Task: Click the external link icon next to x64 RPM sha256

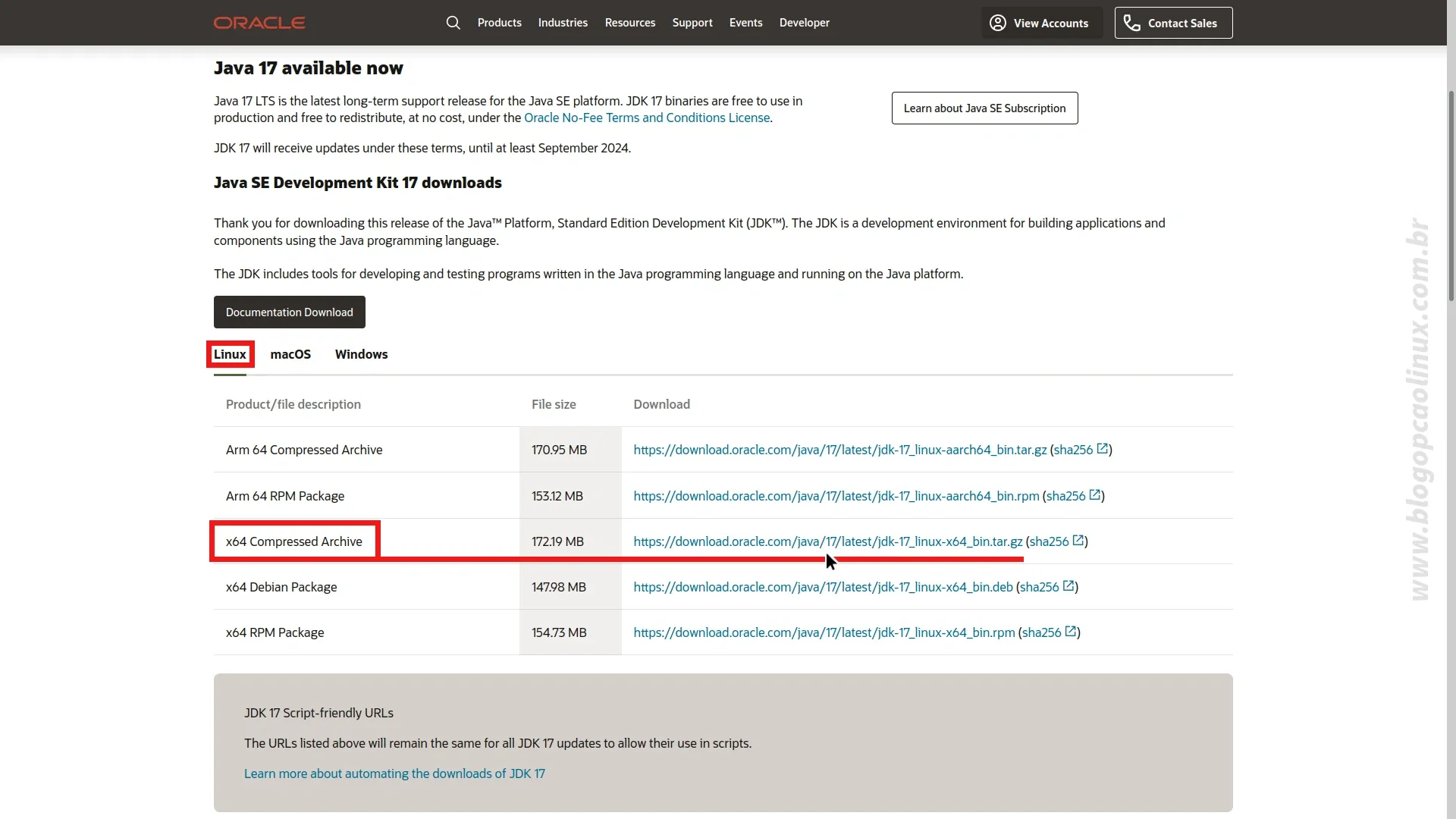Action: coord(1072,631)
